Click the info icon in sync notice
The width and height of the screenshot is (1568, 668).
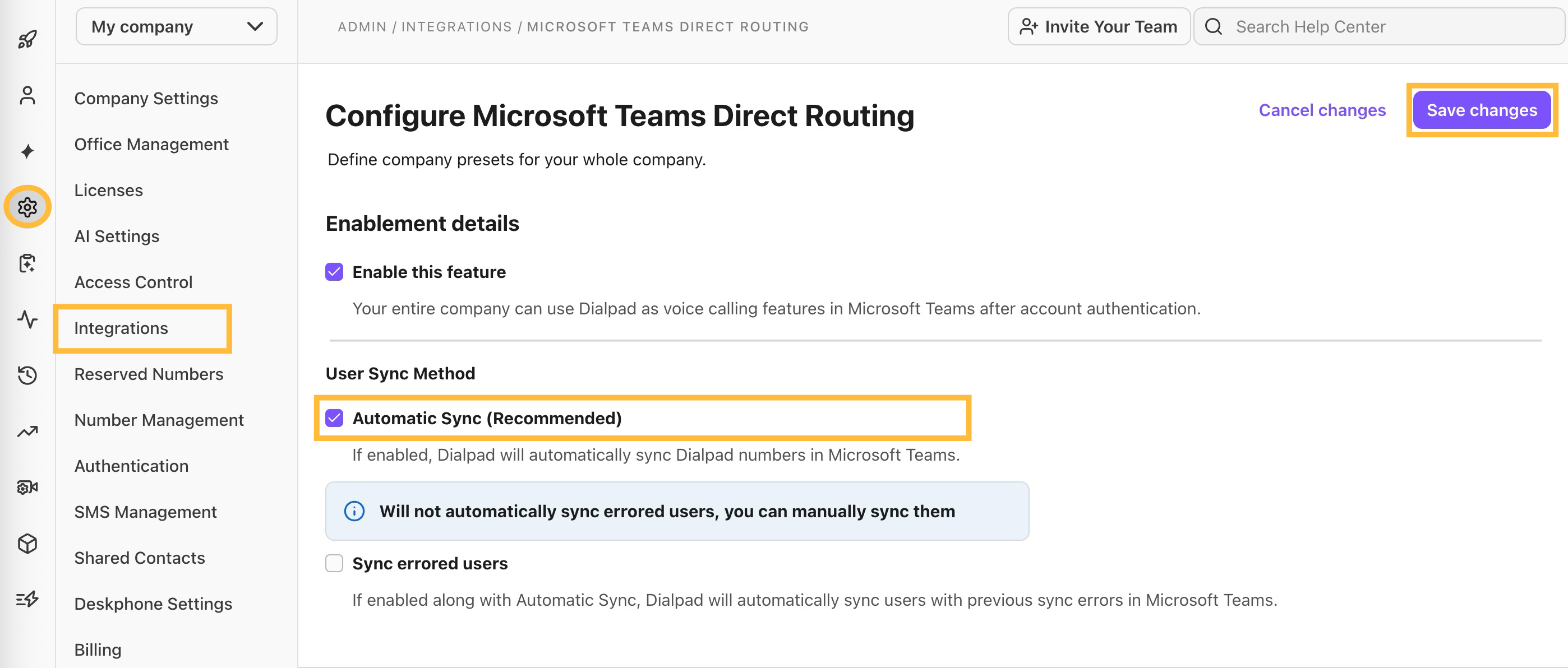[354, 511]
